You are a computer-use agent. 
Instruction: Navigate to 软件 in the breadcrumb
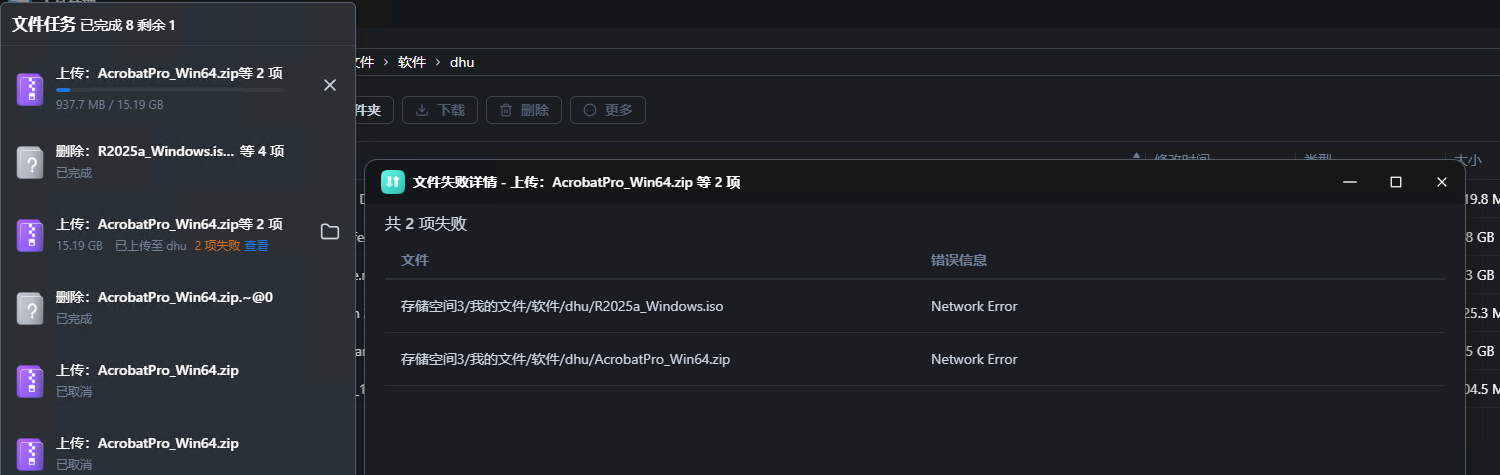coord(412,62)
